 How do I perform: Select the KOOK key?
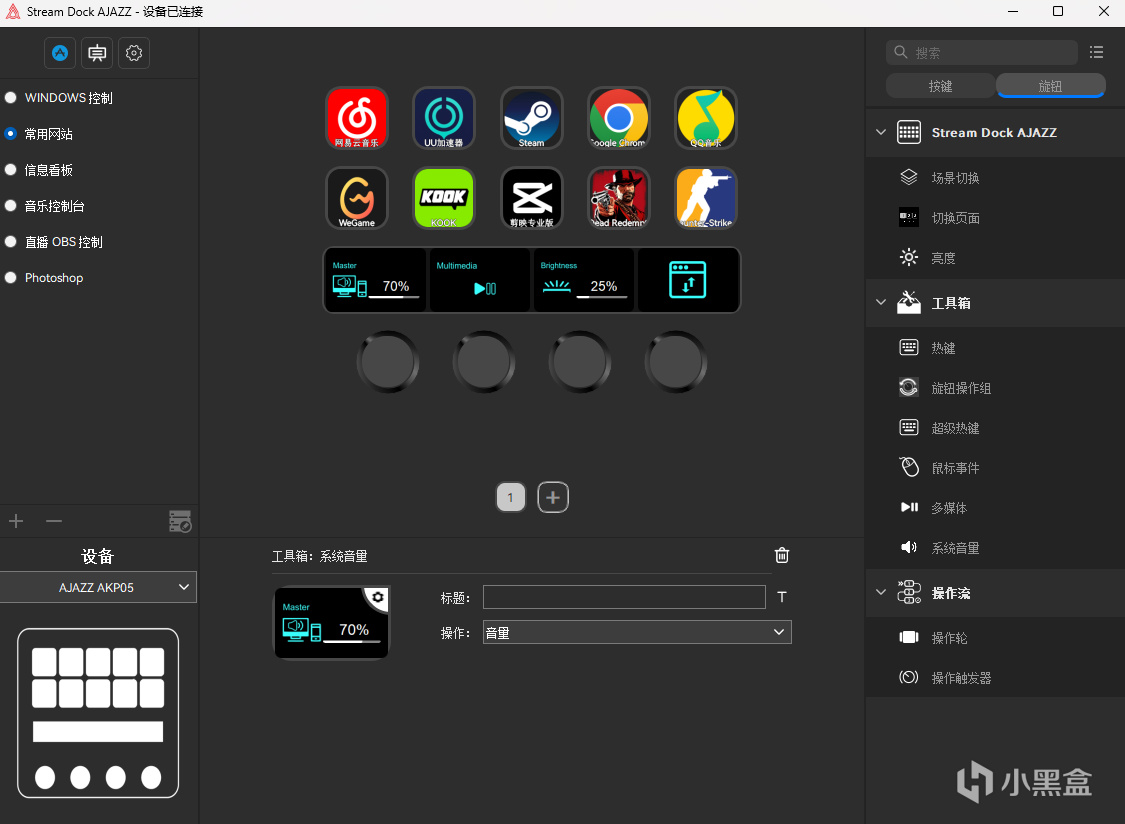tap(444, 198)
